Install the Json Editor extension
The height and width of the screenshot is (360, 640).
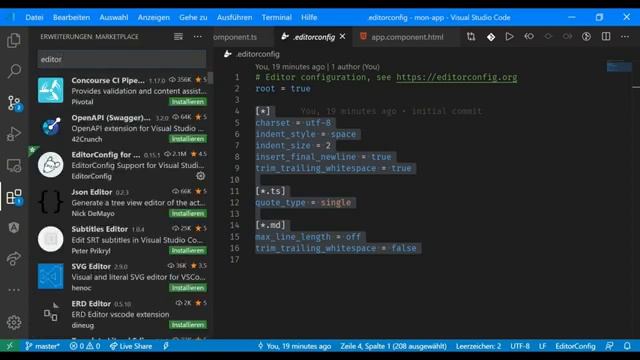point(188,213)
